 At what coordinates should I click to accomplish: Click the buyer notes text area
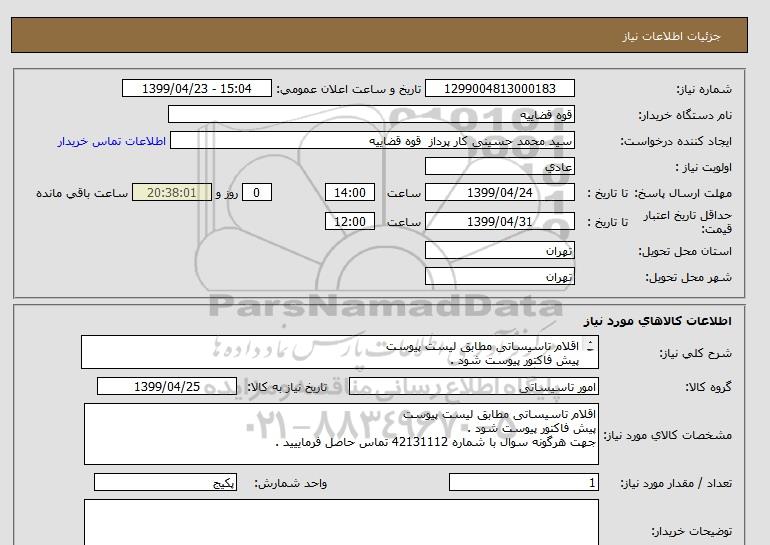pyautogui.click(x=341, y=523)
